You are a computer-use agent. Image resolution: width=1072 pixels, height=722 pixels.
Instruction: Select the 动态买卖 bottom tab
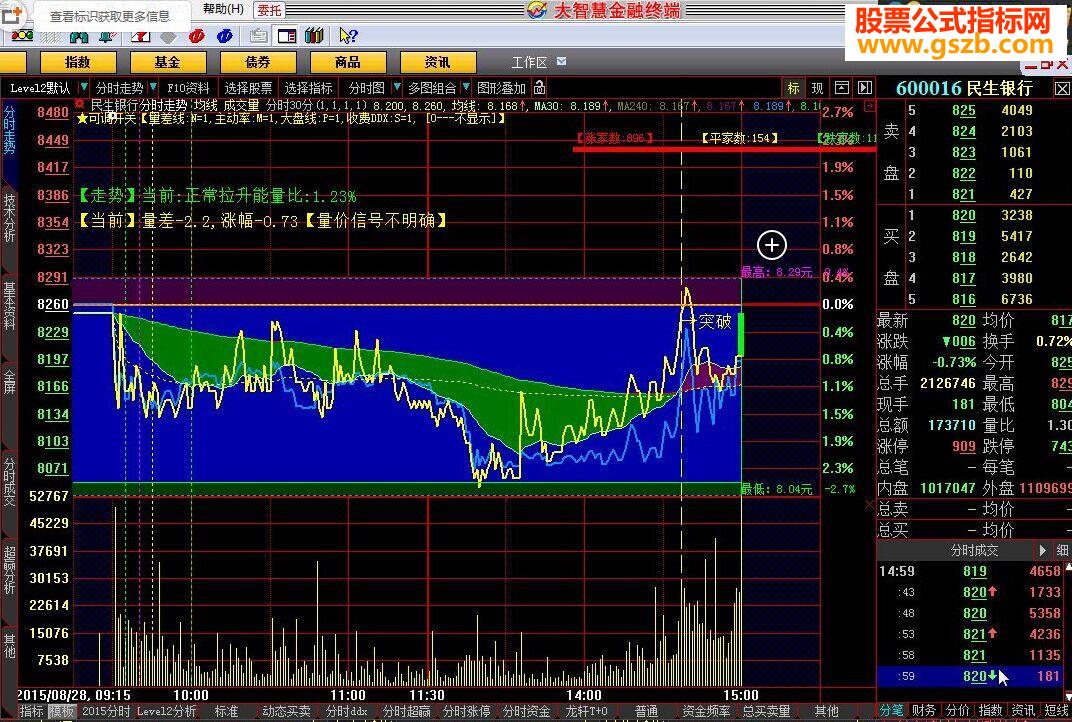286,711
